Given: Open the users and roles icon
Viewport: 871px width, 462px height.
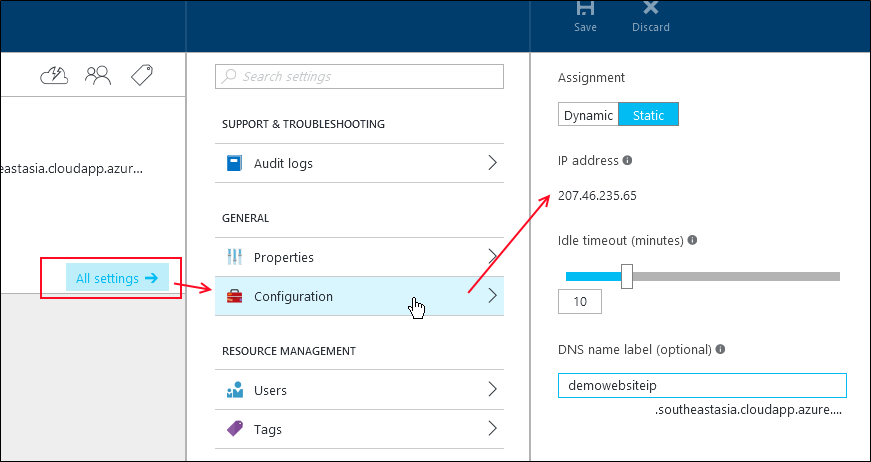Looking at the screenshot, I should coord(98,75).
